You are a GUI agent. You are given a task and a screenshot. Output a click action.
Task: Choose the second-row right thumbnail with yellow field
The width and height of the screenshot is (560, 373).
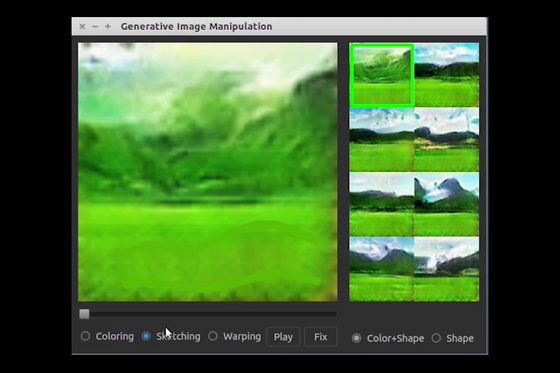point(447,140)
